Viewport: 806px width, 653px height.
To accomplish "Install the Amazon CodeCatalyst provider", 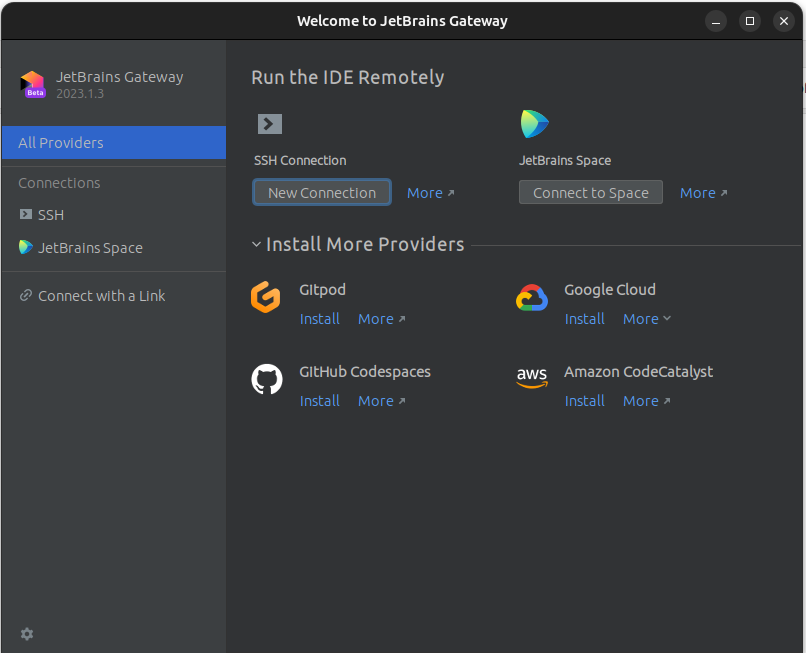I will [585, 401].
